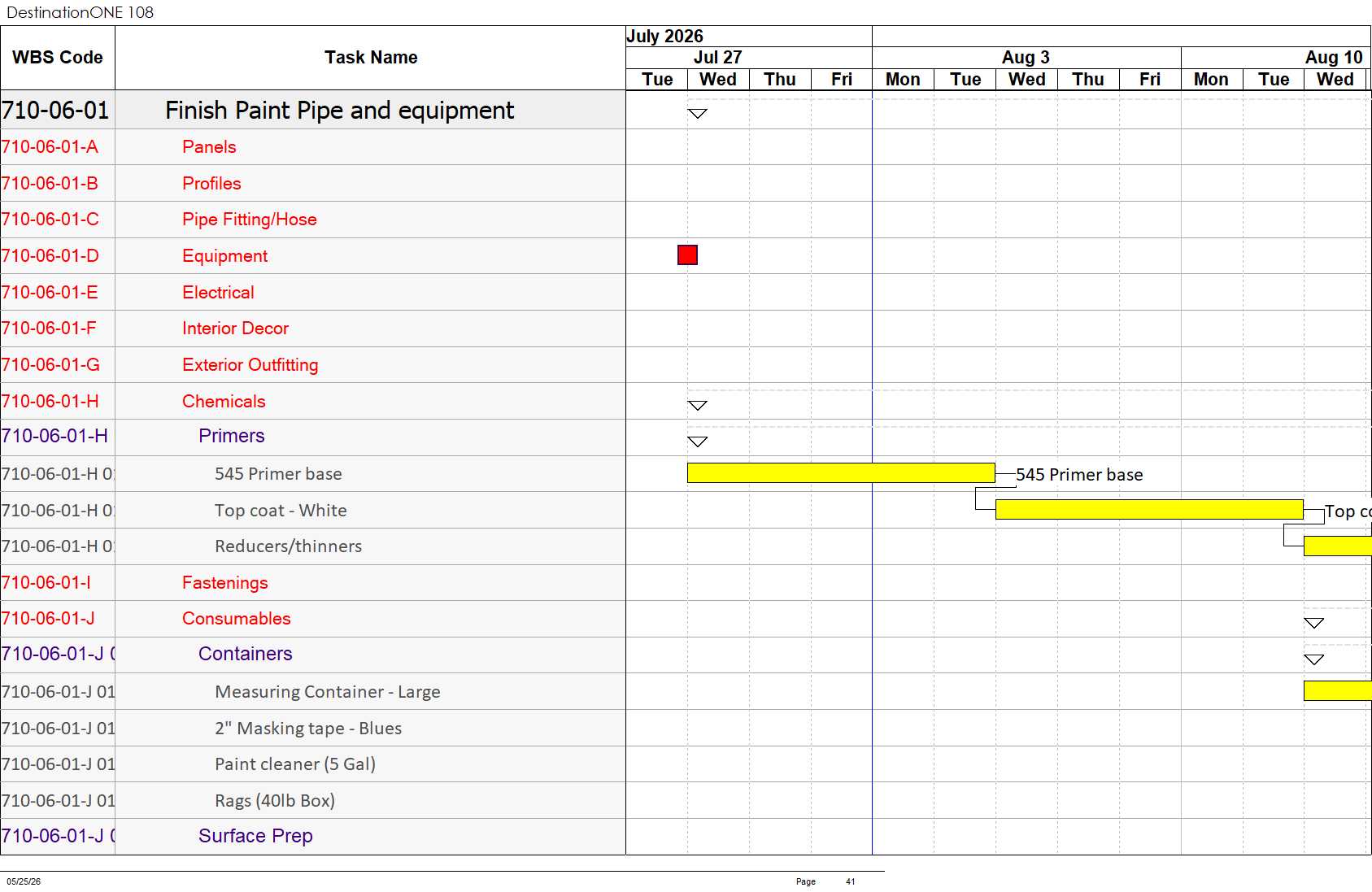The width and height of the screenshot is (1372, 892).
Task: Collapse the Primers row summary triangle
Action: pyautogui.click(x=698, y=442)
